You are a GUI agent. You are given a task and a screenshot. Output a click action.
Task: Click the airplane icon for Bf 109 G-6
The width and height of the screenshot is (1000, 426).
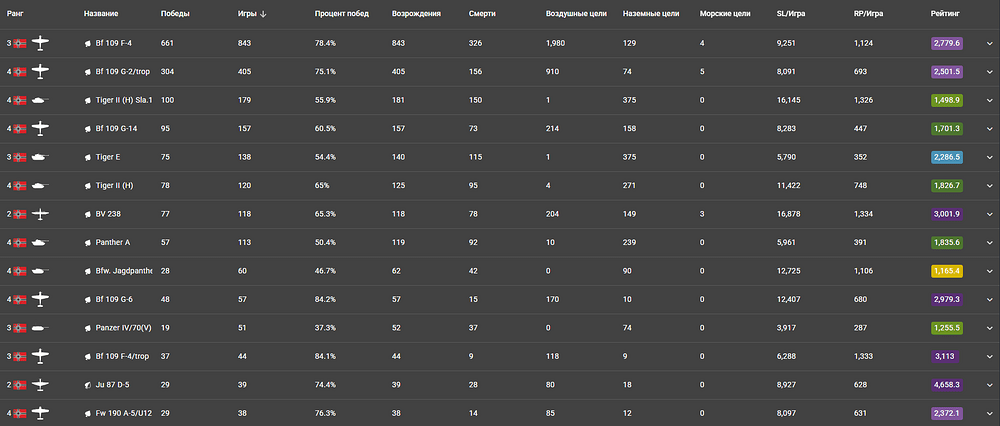(x=40, y=299)
